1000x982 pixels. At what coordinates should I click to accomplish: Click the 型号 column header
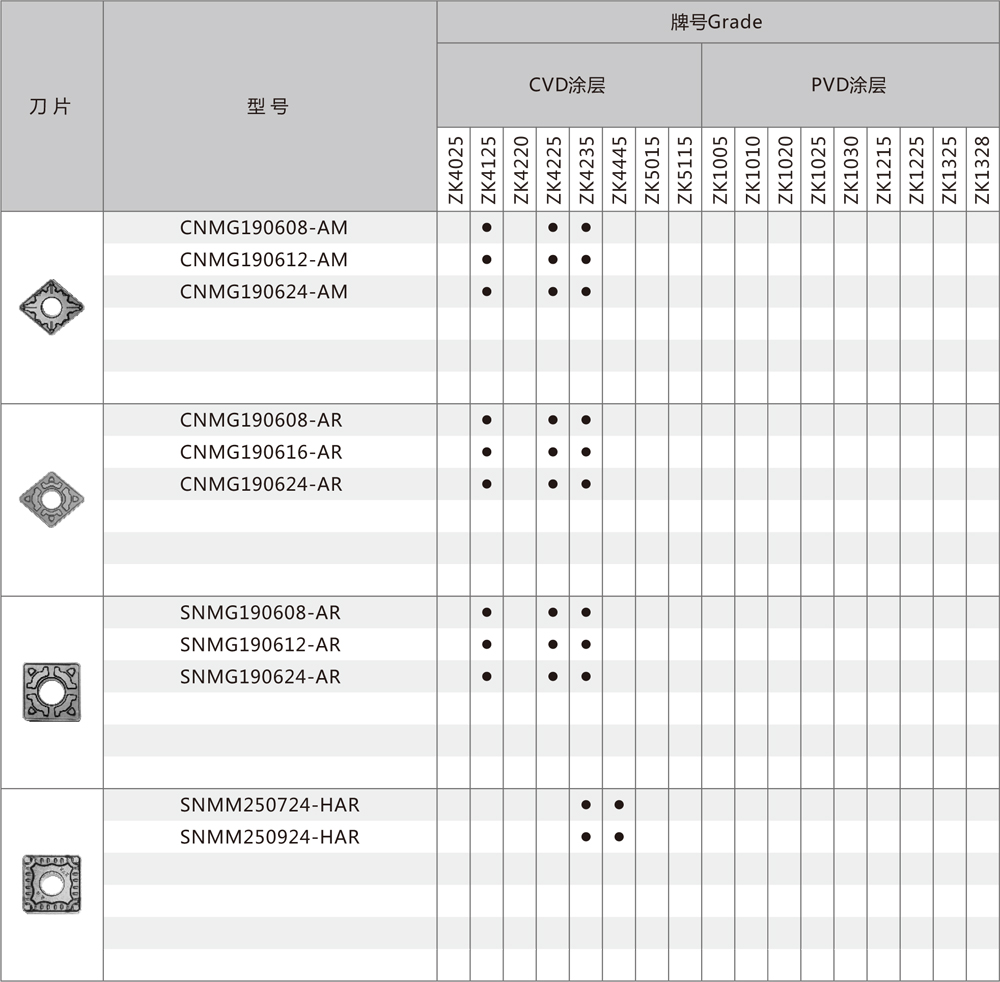click(268, 106)
